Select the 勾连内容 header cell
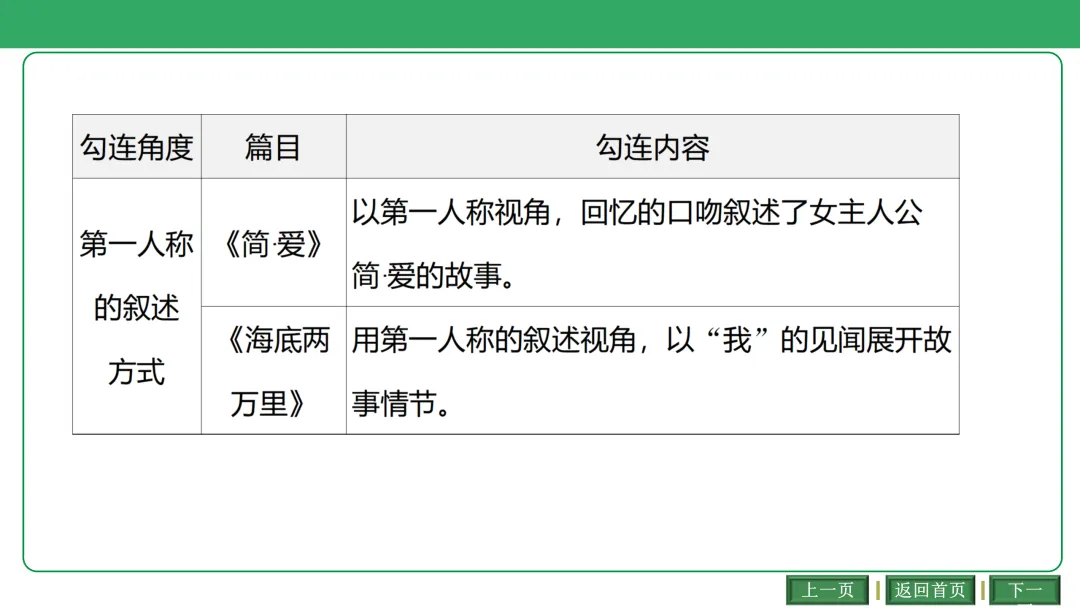Viewport: 1080px width, 608px height. [652, 147]
